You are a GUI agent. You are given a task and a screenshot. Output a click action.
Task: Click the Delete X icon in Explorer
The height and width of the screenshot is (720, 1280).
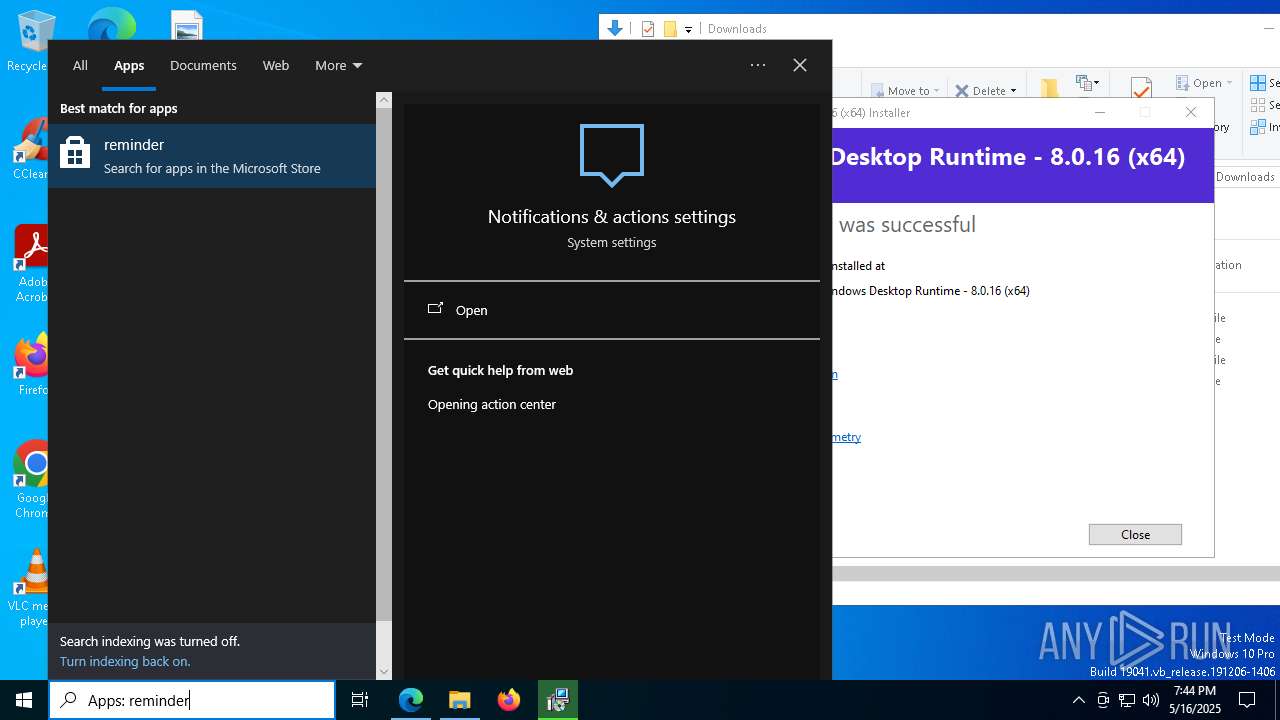click(962, 91)
